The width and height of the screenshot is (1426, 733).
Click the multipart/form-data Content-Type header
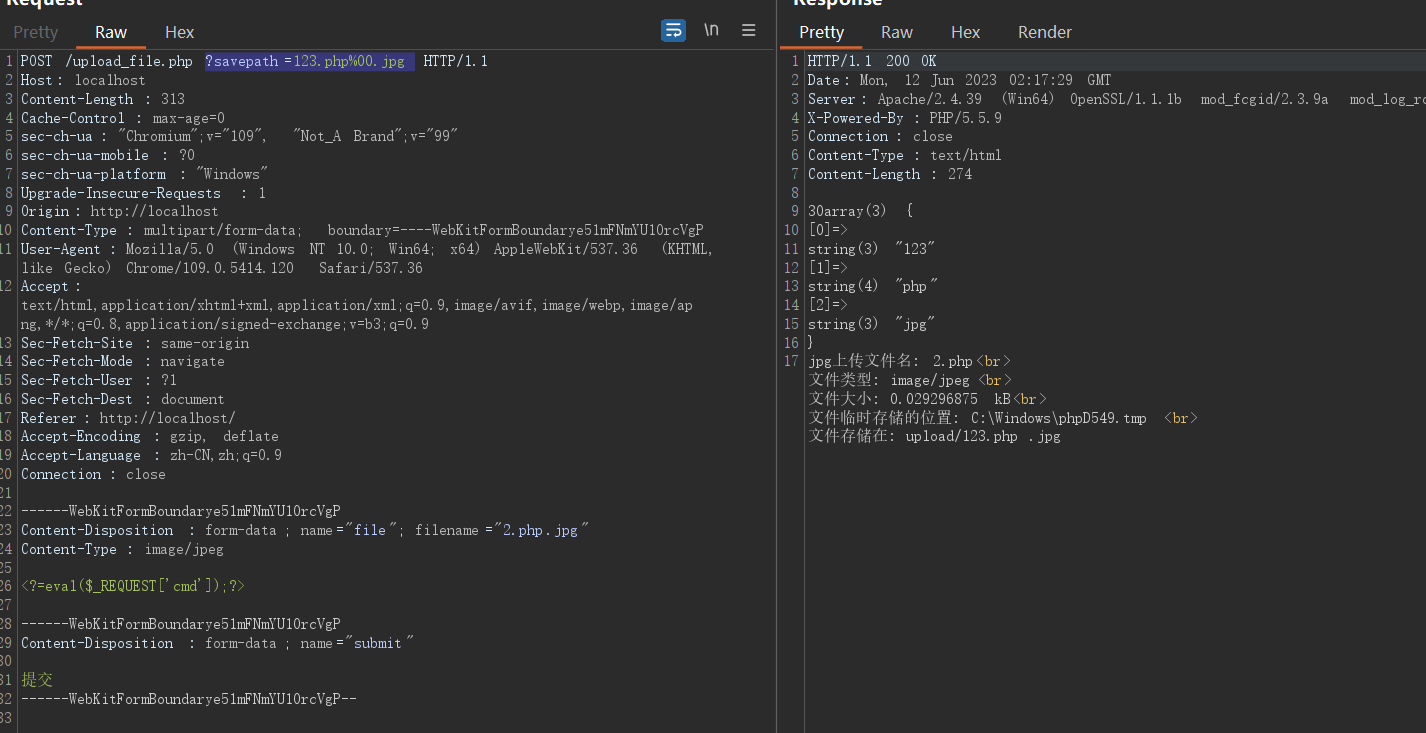[x=362, y=230]
